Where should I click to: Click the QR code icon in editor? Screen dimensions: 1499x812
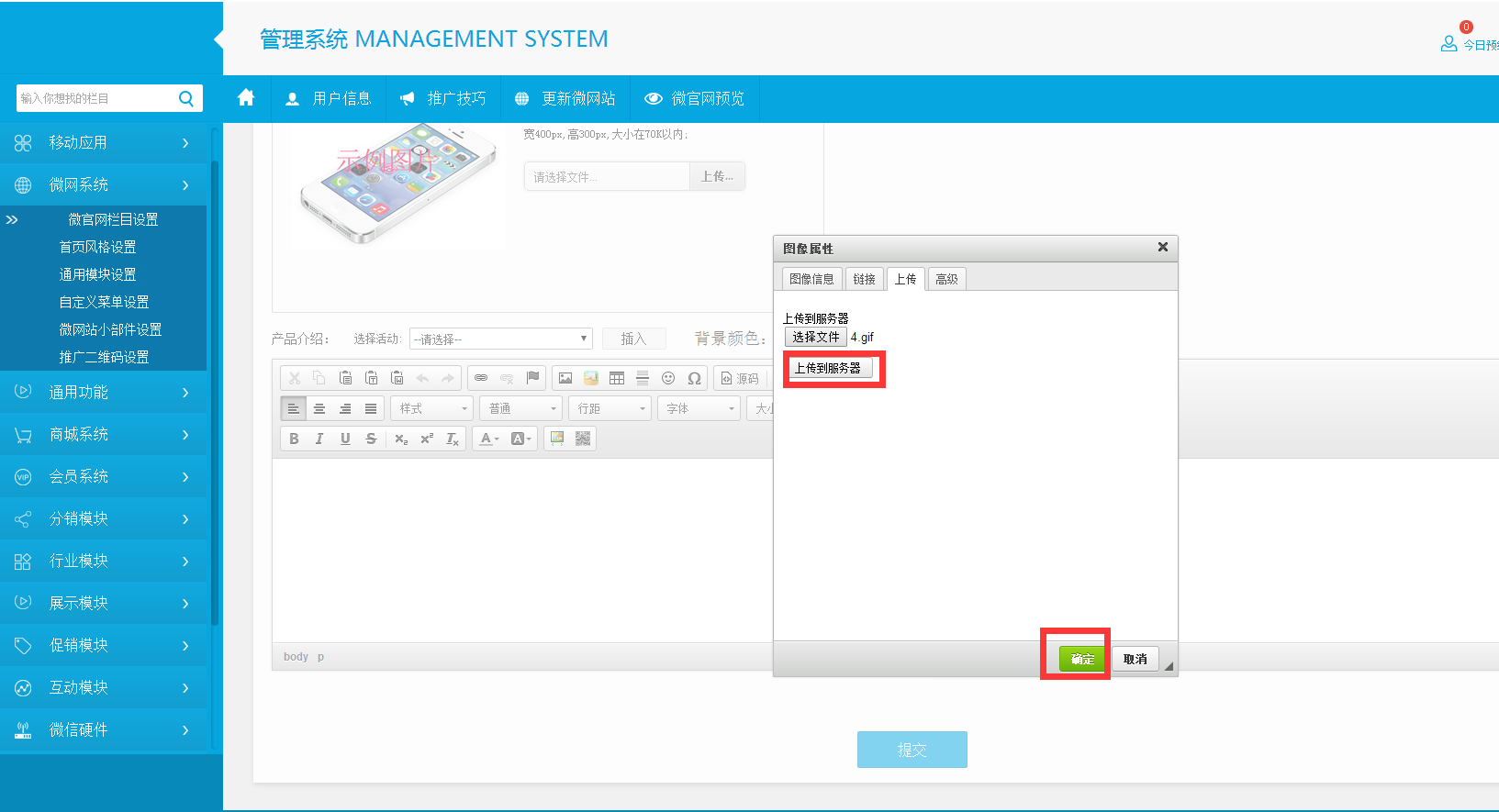[583, 439]
